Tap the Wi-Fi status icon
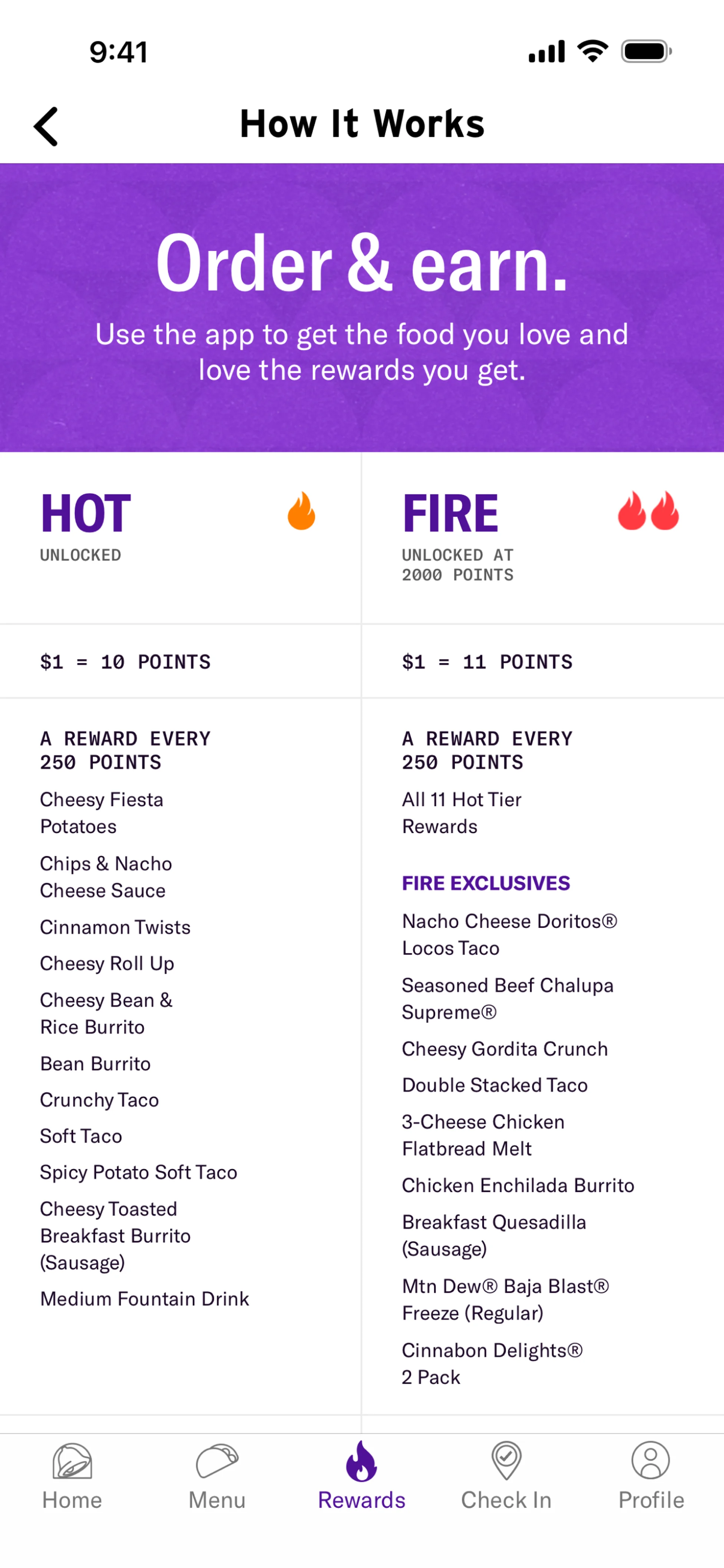This screenshot has height=1568, width=724. [x=592, y=51]
